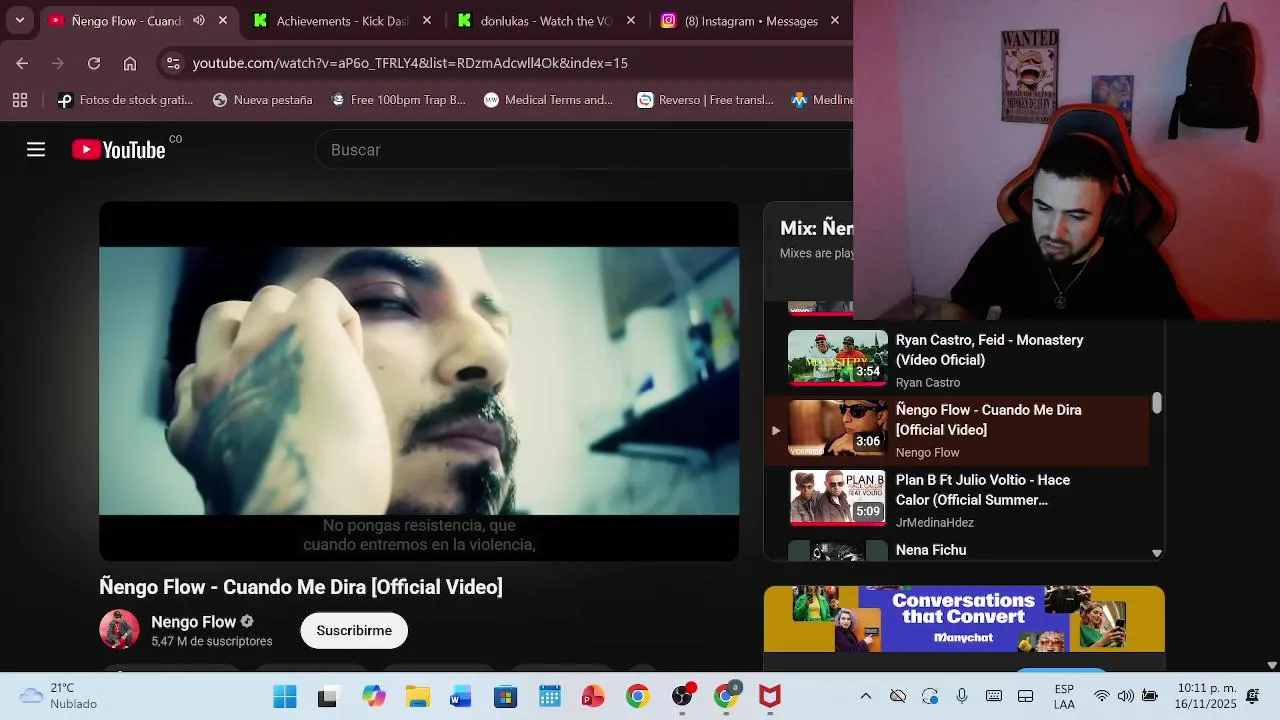The height and width of the screenshot is (720, 1280).
Task: Focus the Buscar search field
Action: click(x=585, y=150)
